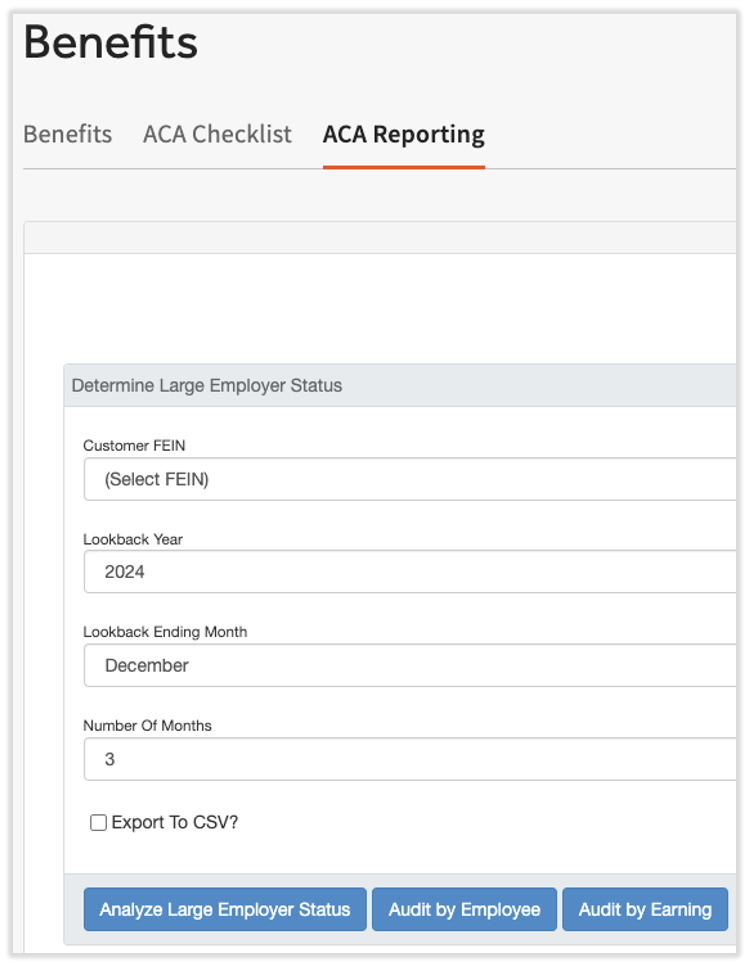The height and width of the screenshot is (968, 750).
Task: Click Analyze Large Employer Status
Action: [x=224, y=909]
